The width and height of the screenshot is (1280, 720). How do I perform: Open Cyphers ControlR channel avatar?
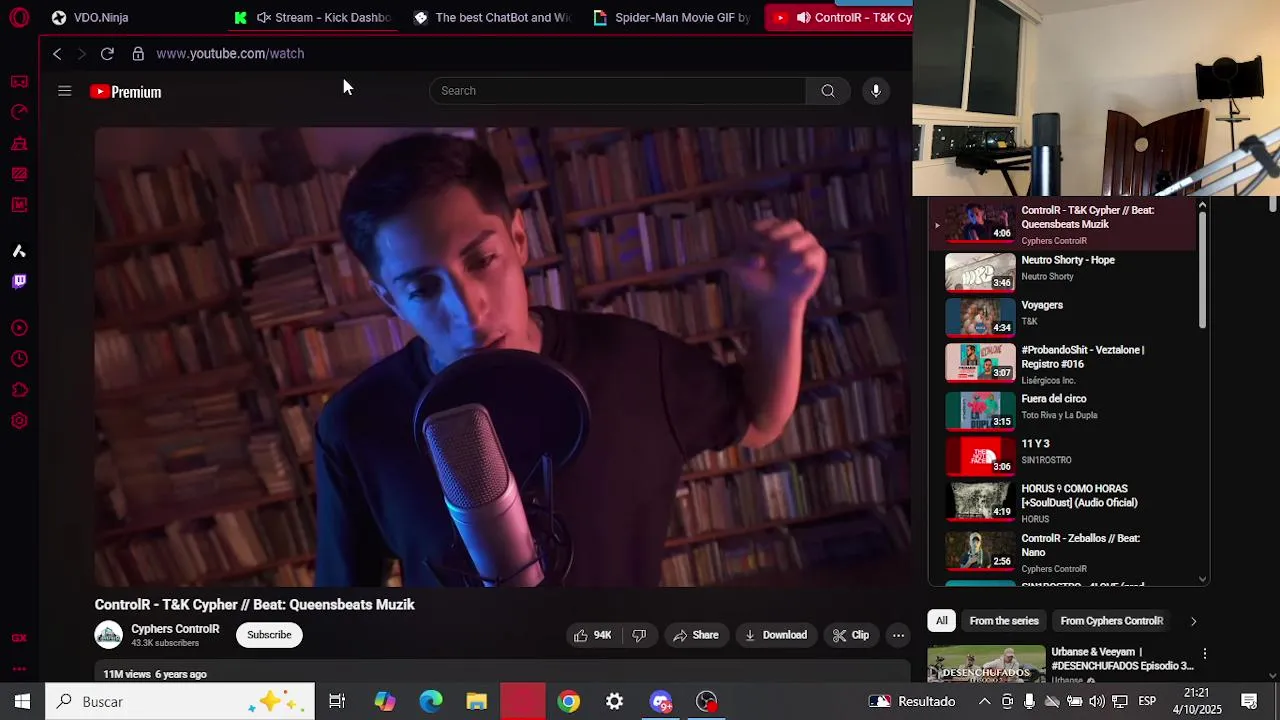coord(108,635)
